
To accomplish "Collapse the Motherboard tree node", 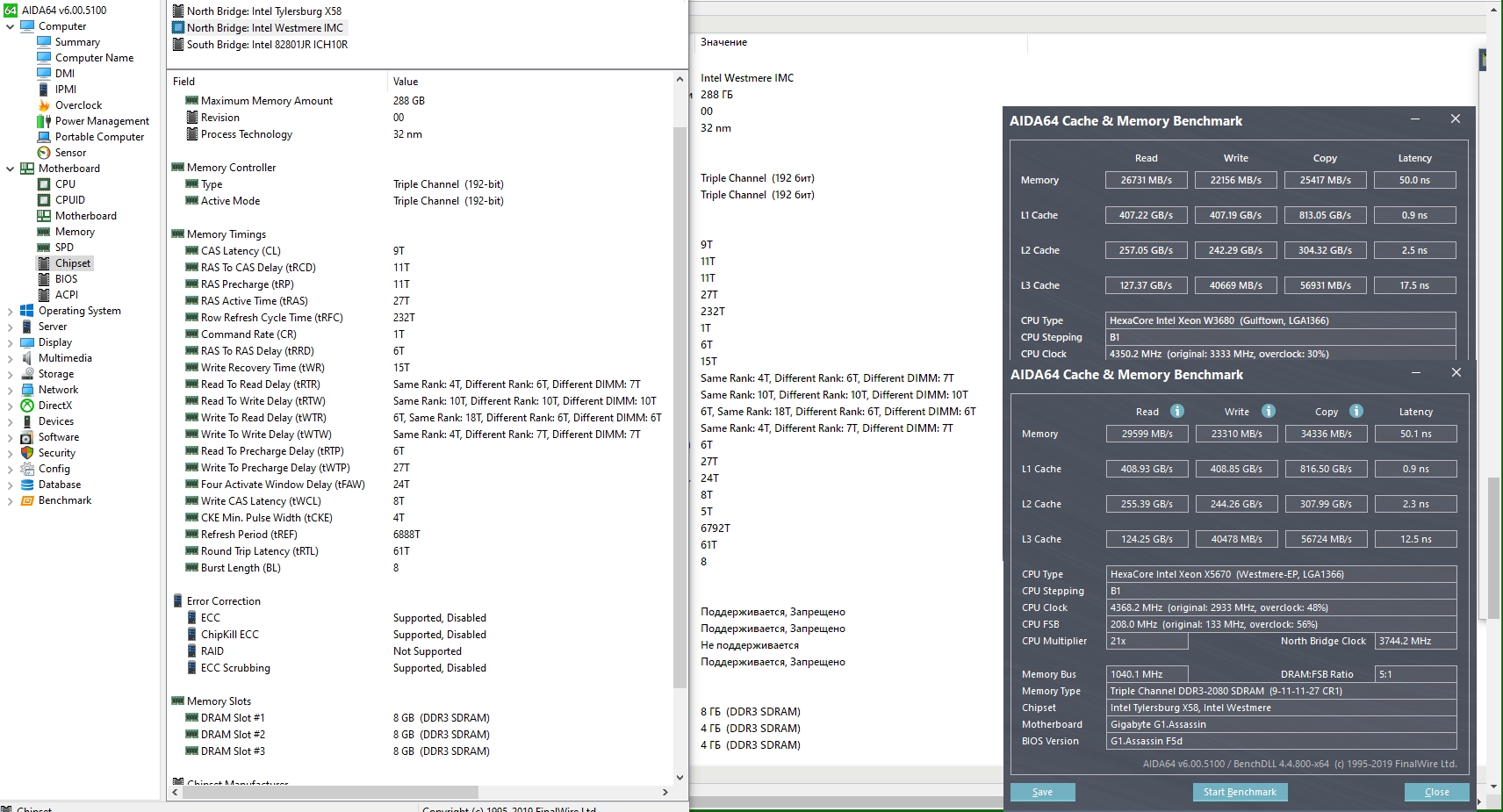I will [10, 169].
